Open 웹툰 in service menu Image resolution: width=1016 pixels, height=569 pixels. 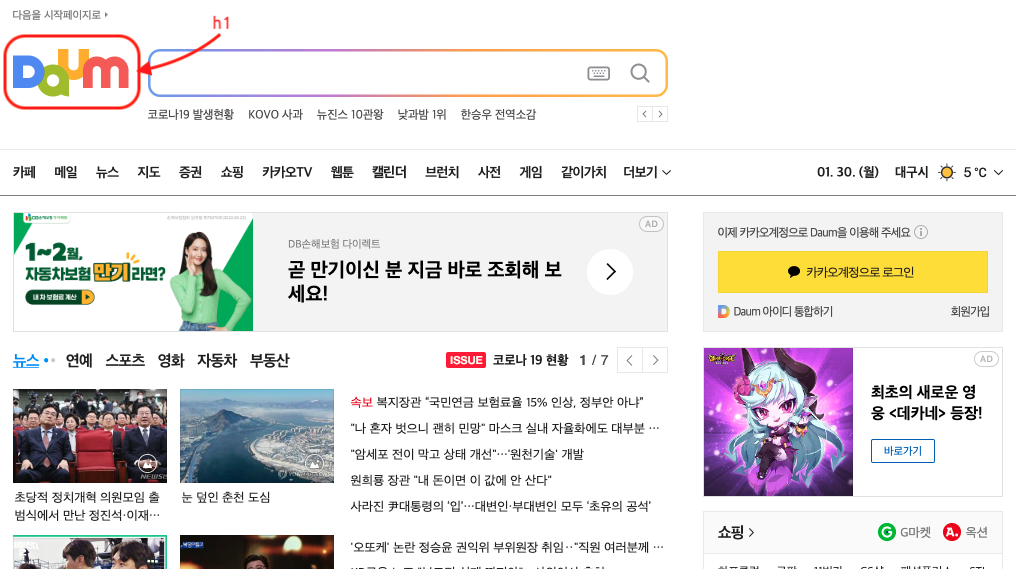342,172
